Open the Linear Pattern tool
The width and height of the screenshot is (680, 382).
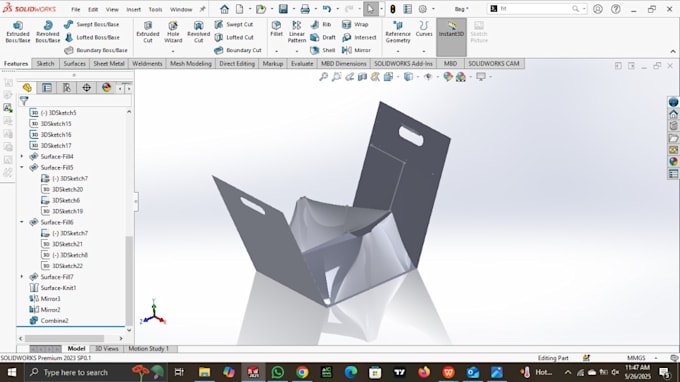297,32
